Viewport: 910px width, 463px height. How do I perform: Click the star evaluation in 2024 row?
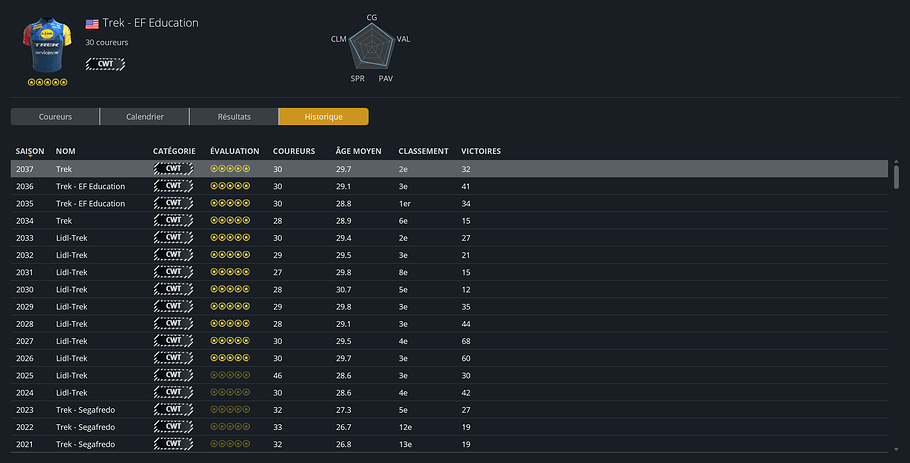(x=230, y=392)
